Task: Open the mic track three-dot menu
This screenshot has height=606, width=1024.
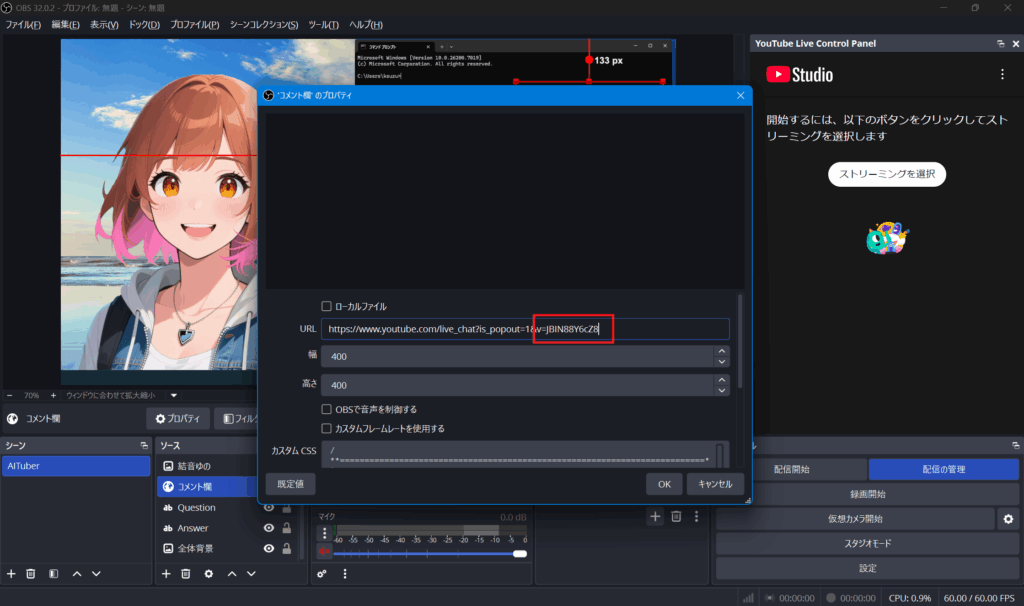Action: tap(324, 533)
